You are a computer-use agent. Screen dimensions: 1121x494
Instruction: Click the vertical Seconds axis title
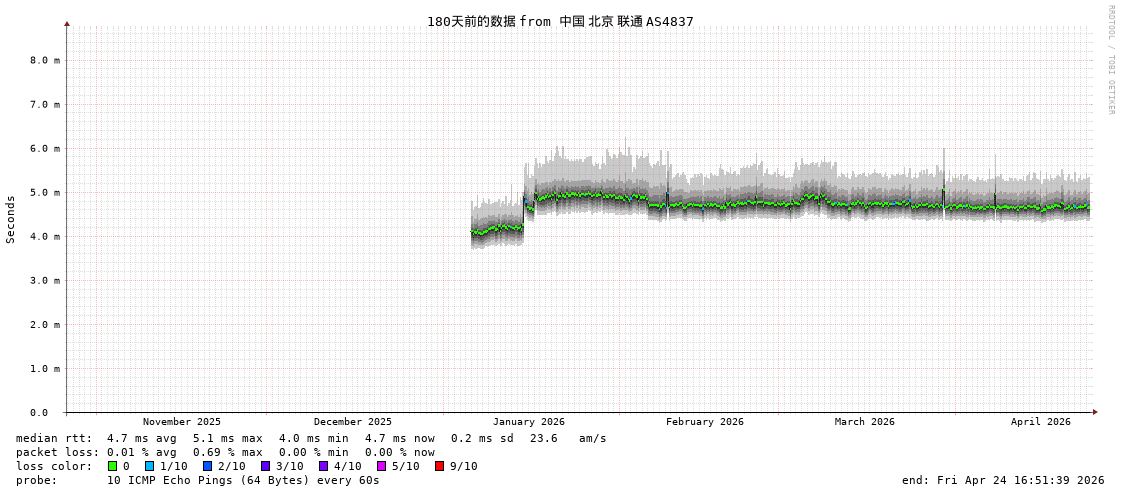coord(11,219)
